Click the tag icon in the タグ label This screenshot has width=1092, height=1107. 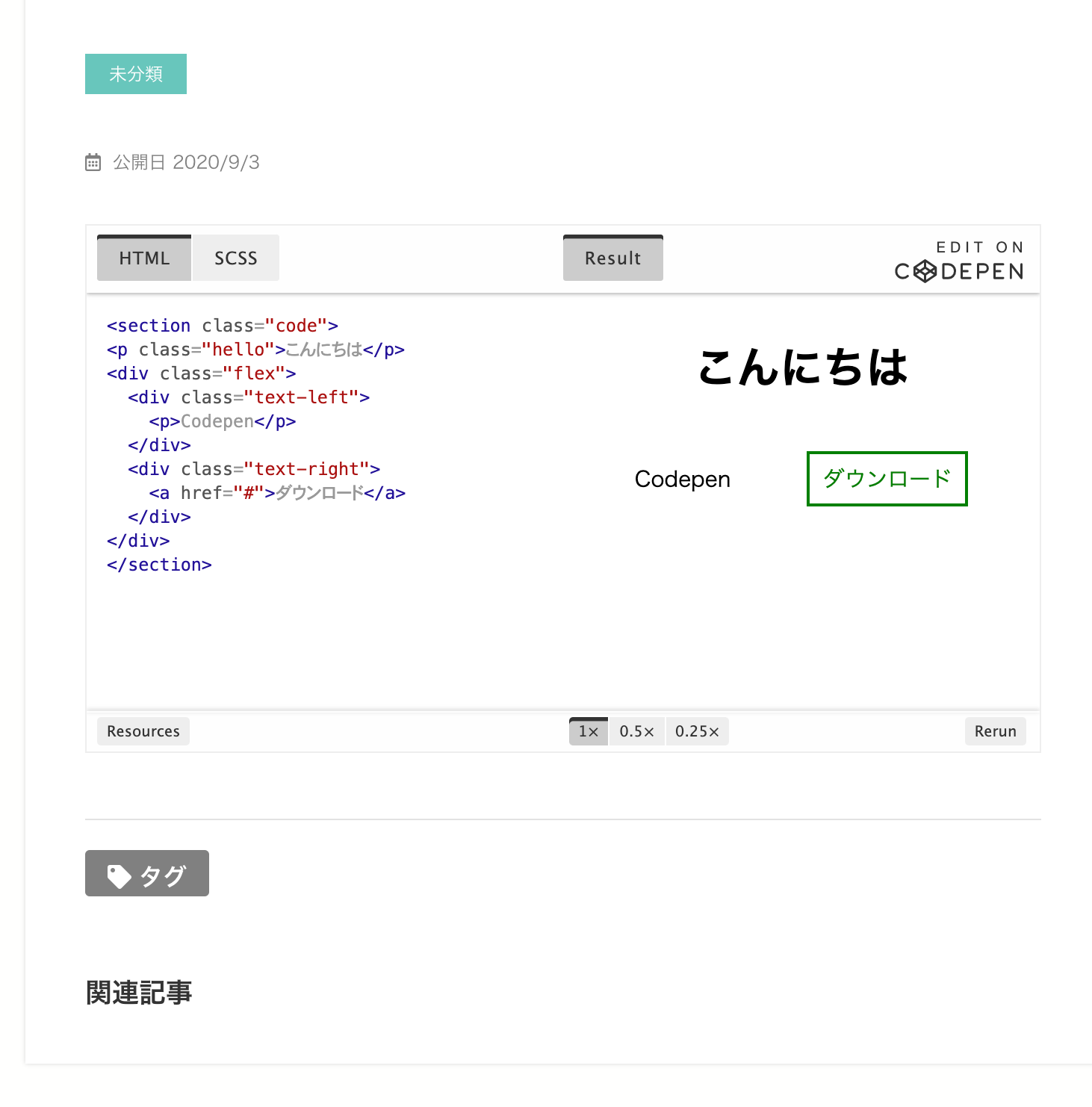[119, 875]
